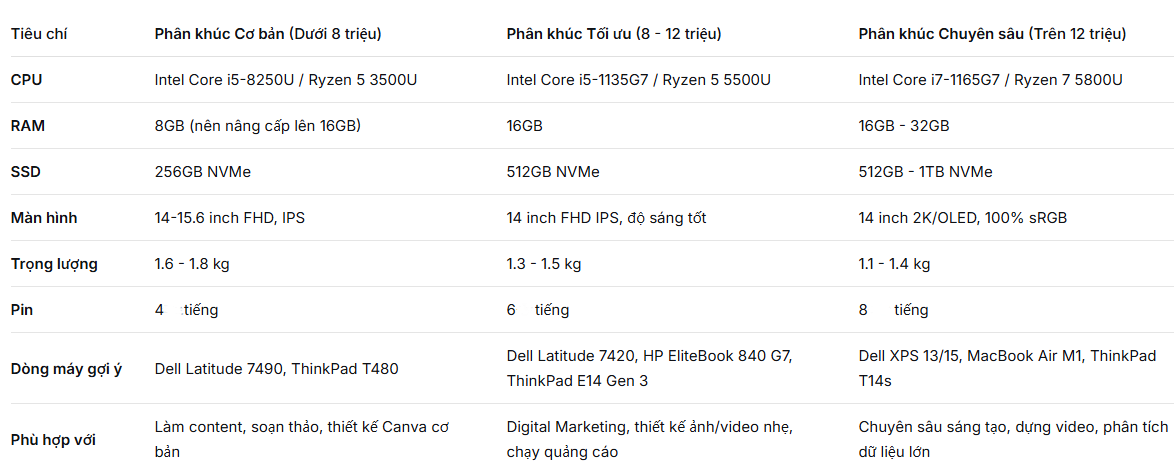Click the "Phù hợp với" row label
1174x473 pixels.
coord(53,439)
